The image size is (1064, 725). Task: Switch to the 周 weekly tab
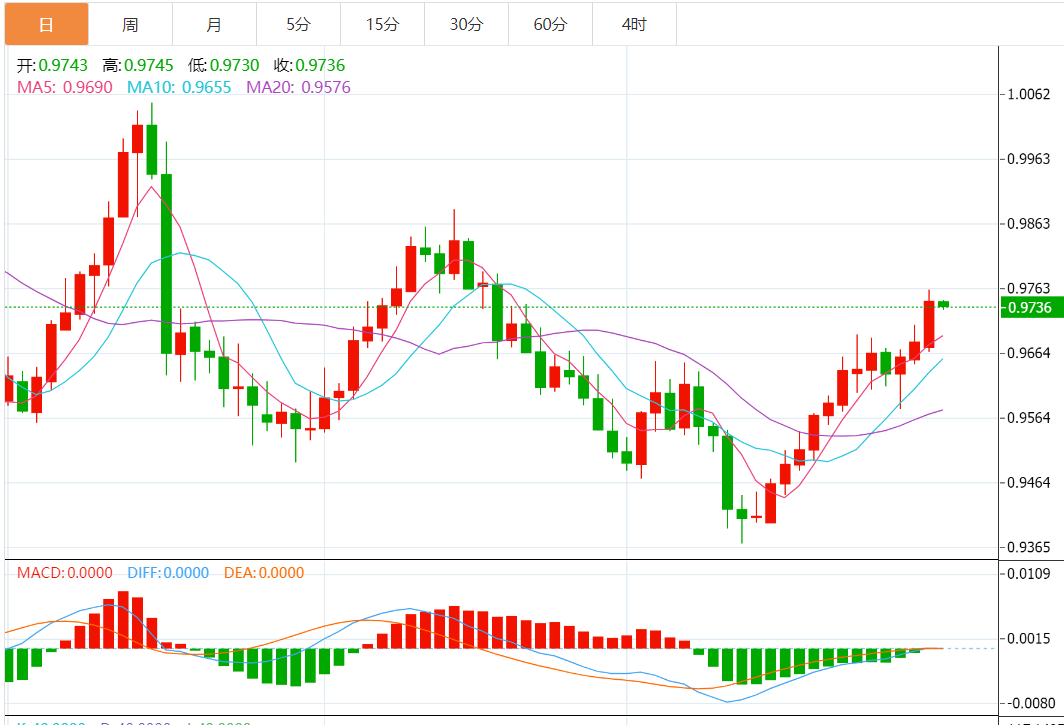(x=130, y=24)
